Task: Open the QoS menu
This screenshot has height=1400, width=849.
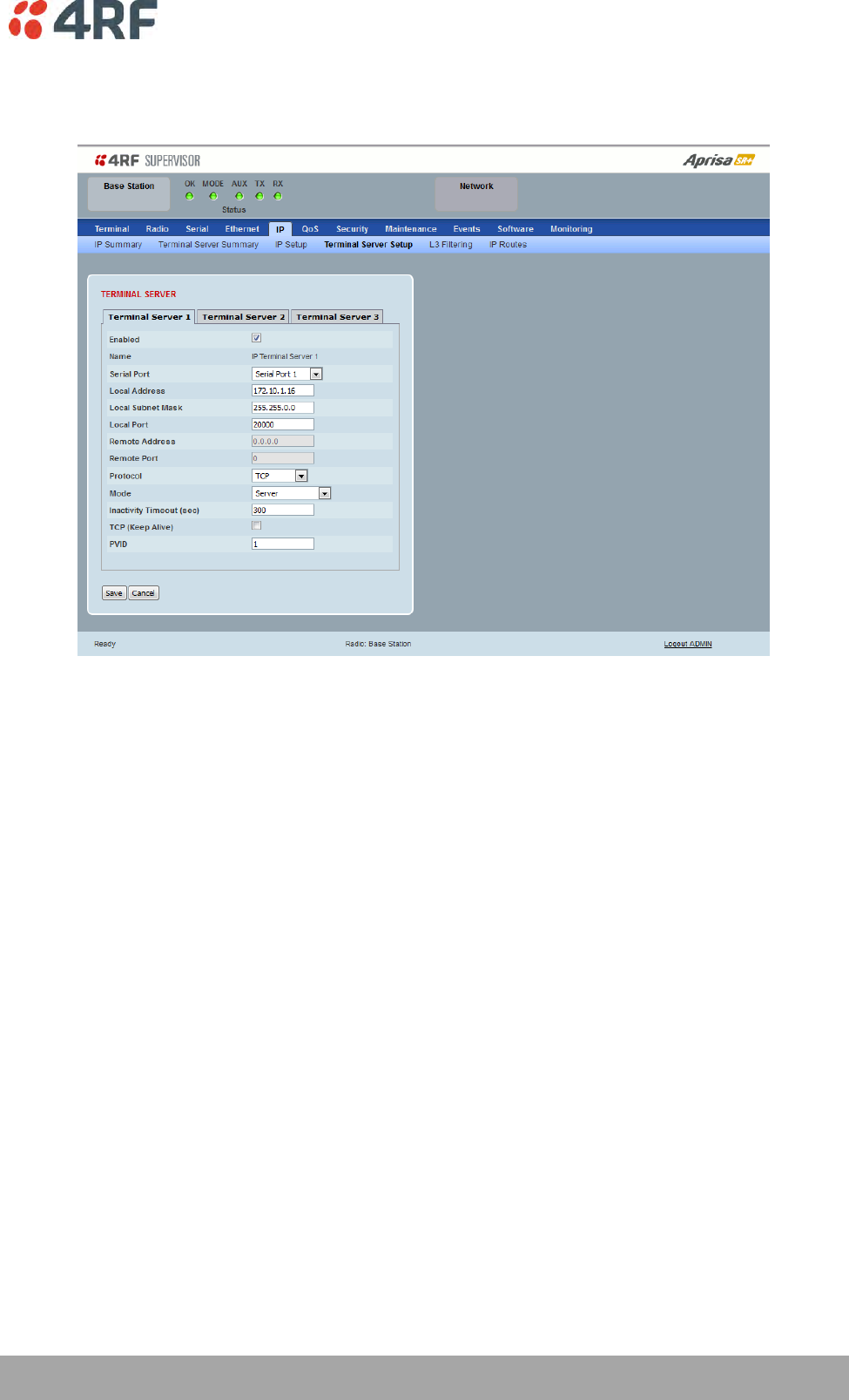Action: click(310, 229)
